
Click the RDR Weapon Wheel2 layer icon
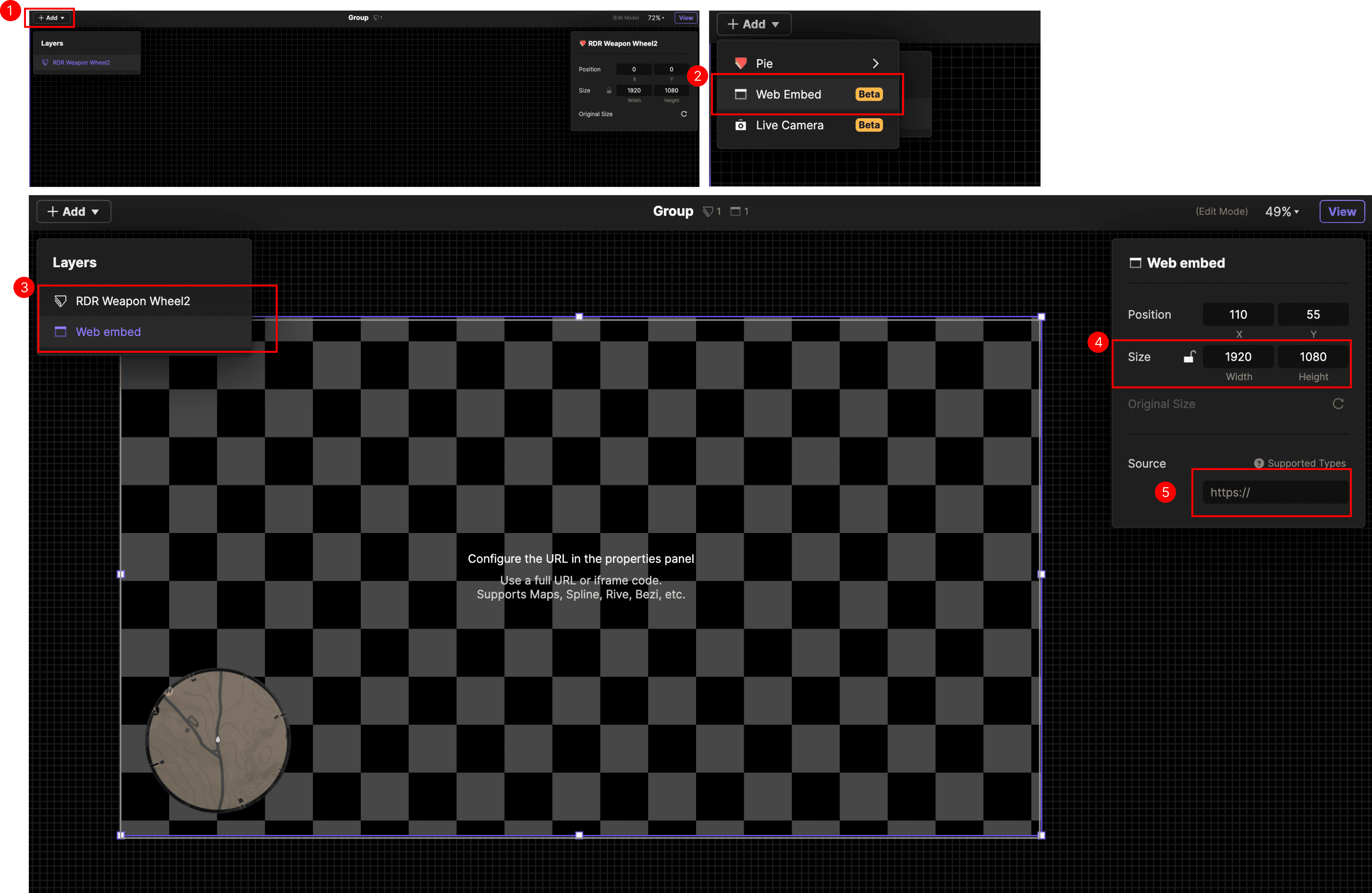61,301
